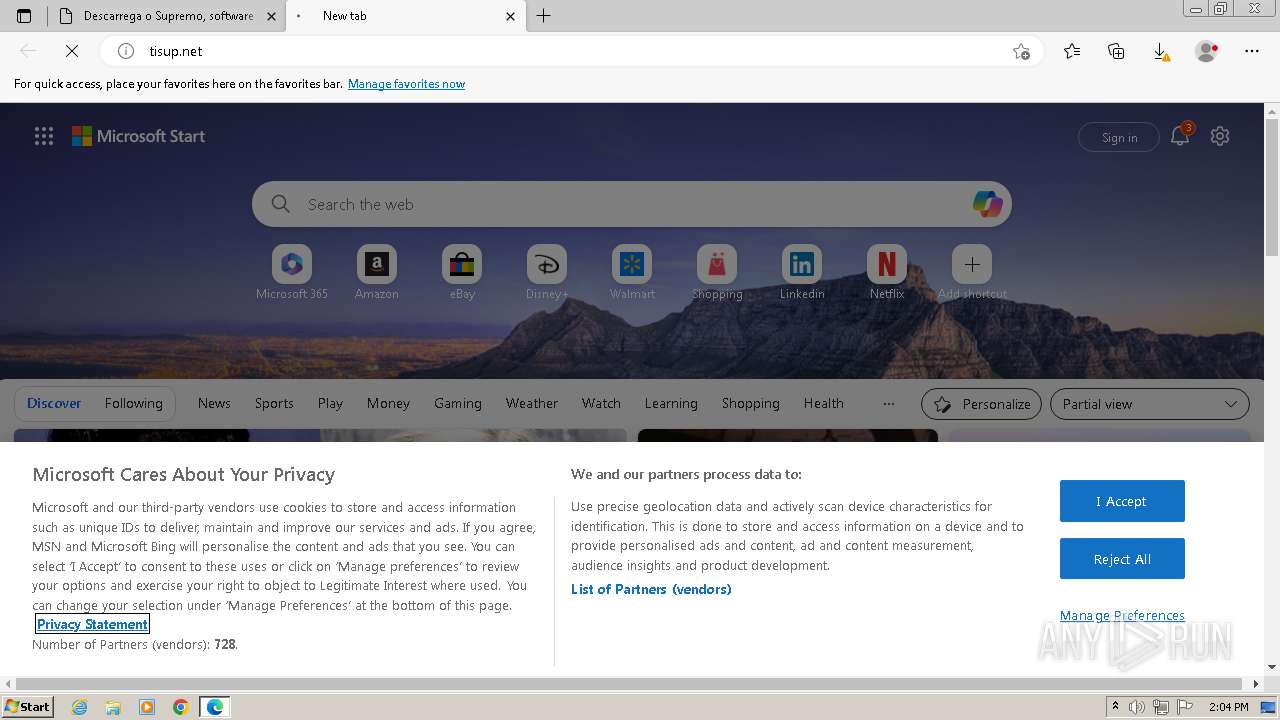Viewport: 1280px width, 720px height.
Task: Open the Weather category
Action: [x=532, y=403]
